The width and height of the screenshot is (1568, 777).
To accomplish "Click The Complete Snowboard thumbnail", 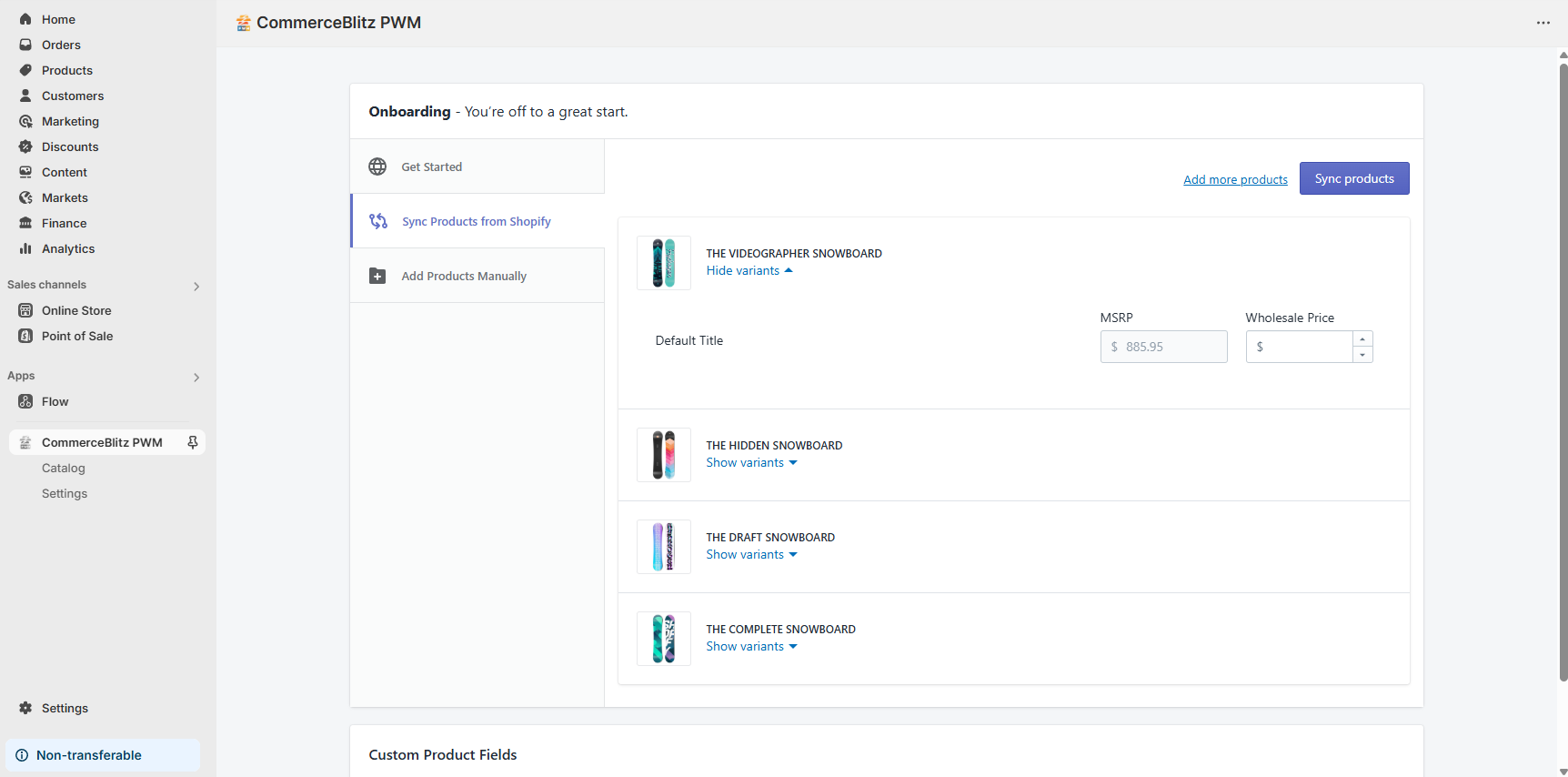I will click(664, 639).
